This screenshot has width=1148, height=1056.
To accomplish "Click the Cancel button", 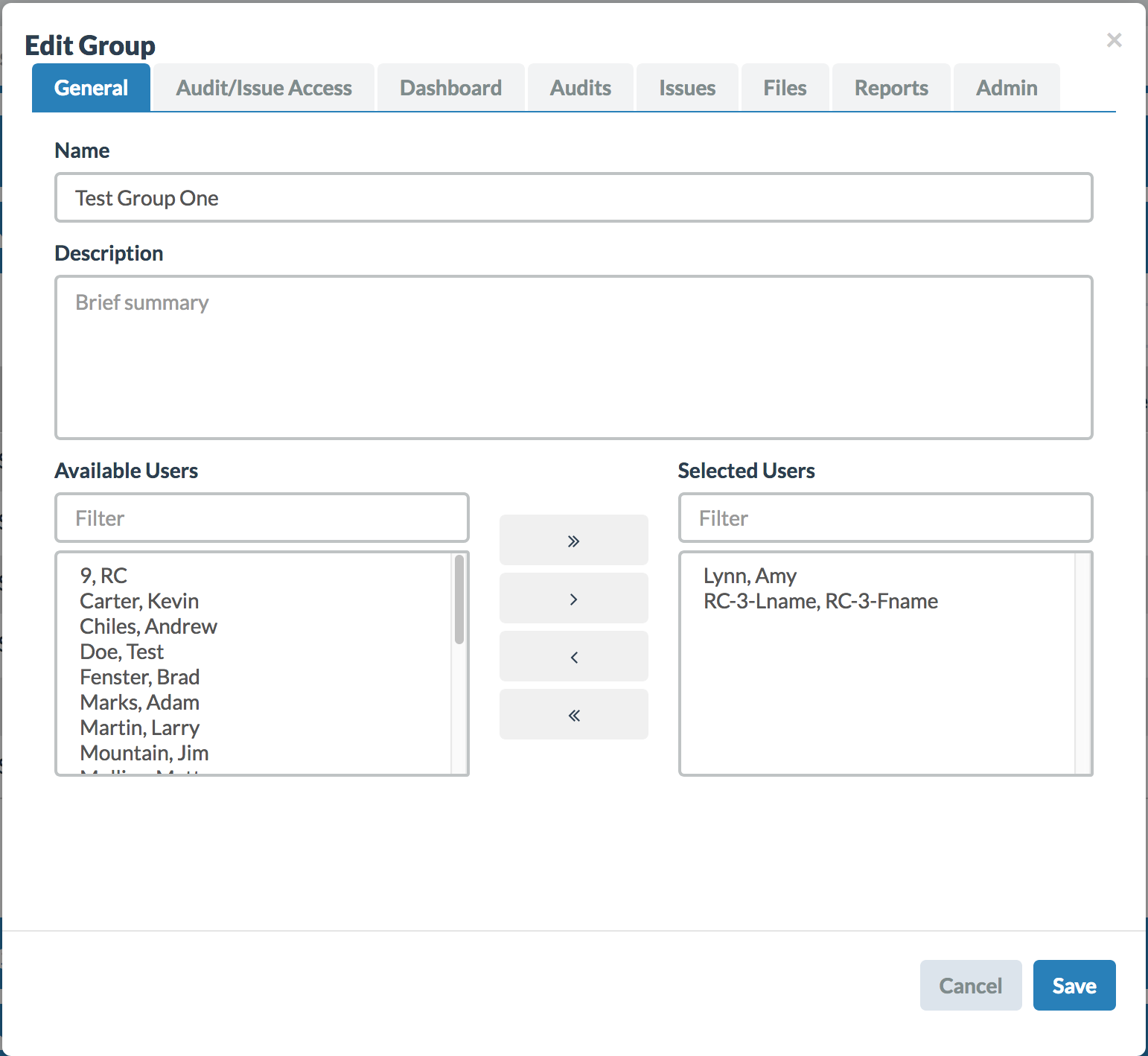I will coord(971,985).
